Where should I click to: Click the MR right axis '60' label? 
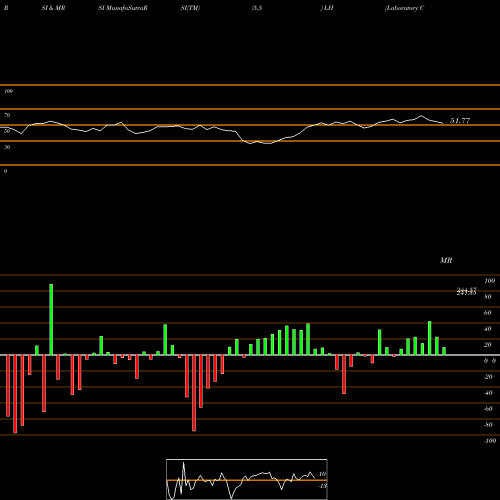[x=487, y=313]
